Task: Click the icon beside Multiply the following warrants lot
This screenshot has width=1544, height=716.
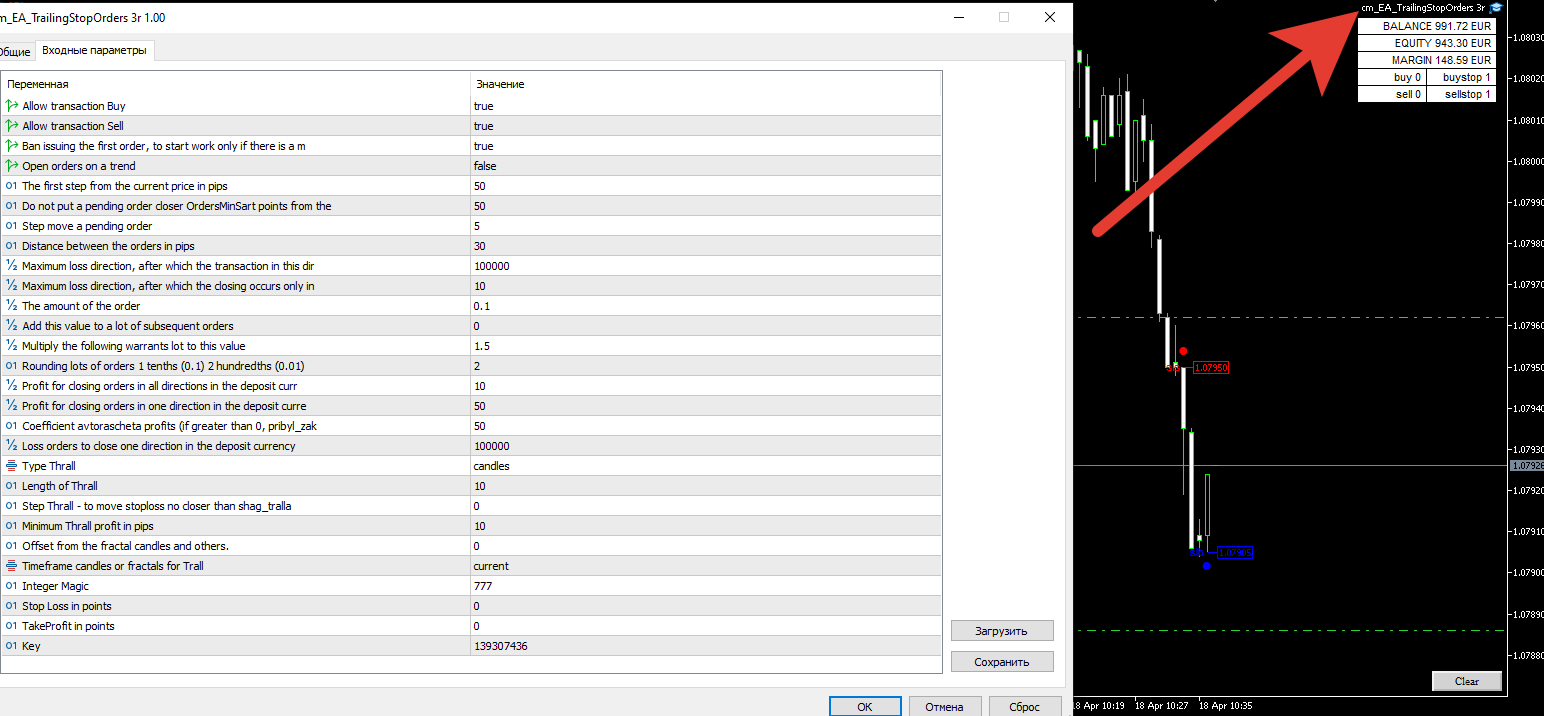Action: (12, 346)
